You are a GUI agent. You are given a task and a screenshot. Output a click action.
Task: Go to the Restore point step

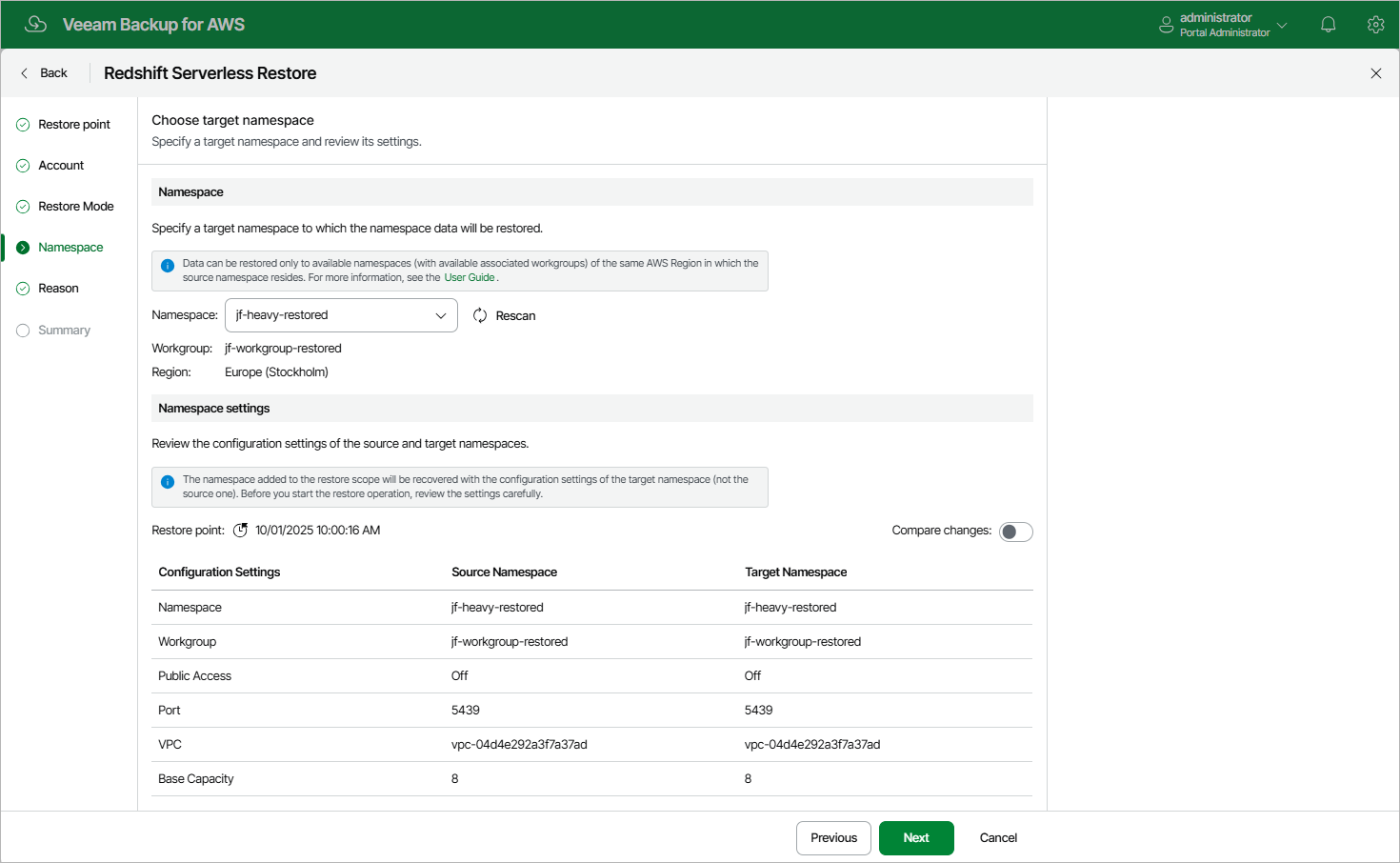tap(74, 125)
